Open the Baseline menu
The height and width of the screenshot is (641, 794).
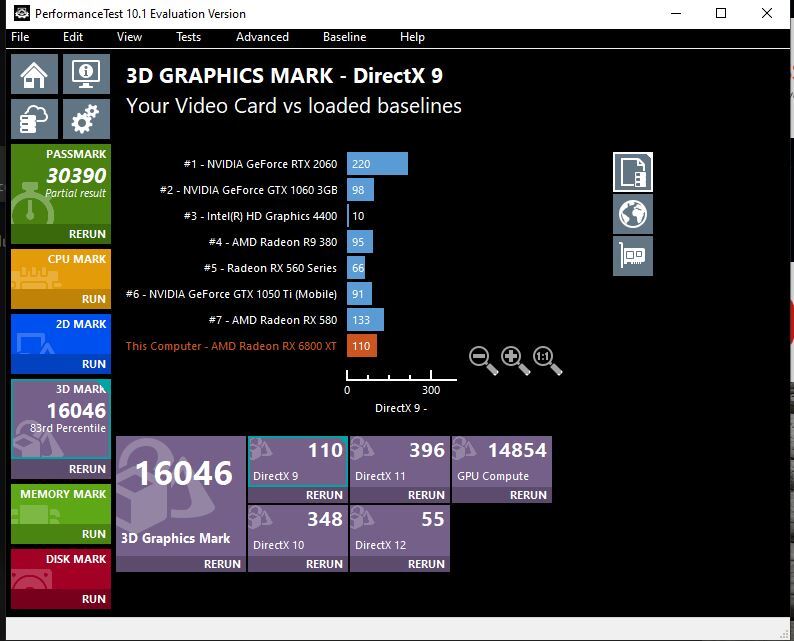coord(344,37)
